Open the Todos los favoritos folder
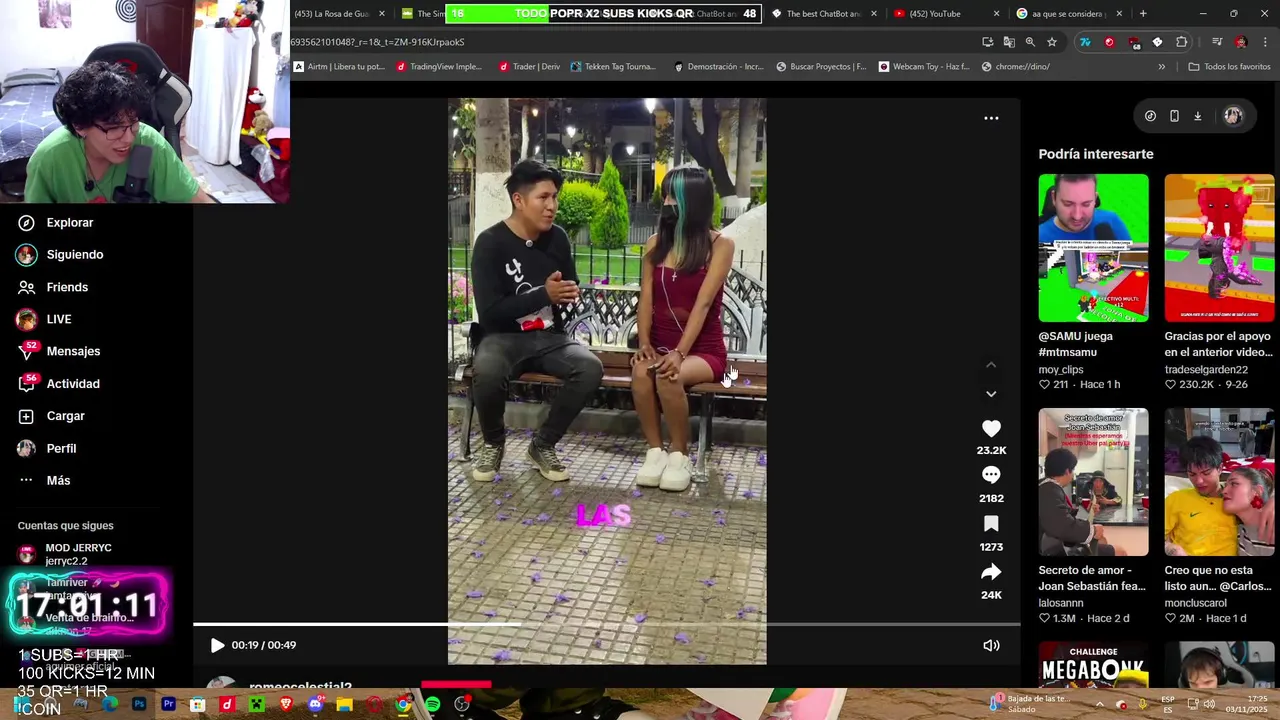The width and height of the screenshot is (1280, 720). pos(1229,67)
